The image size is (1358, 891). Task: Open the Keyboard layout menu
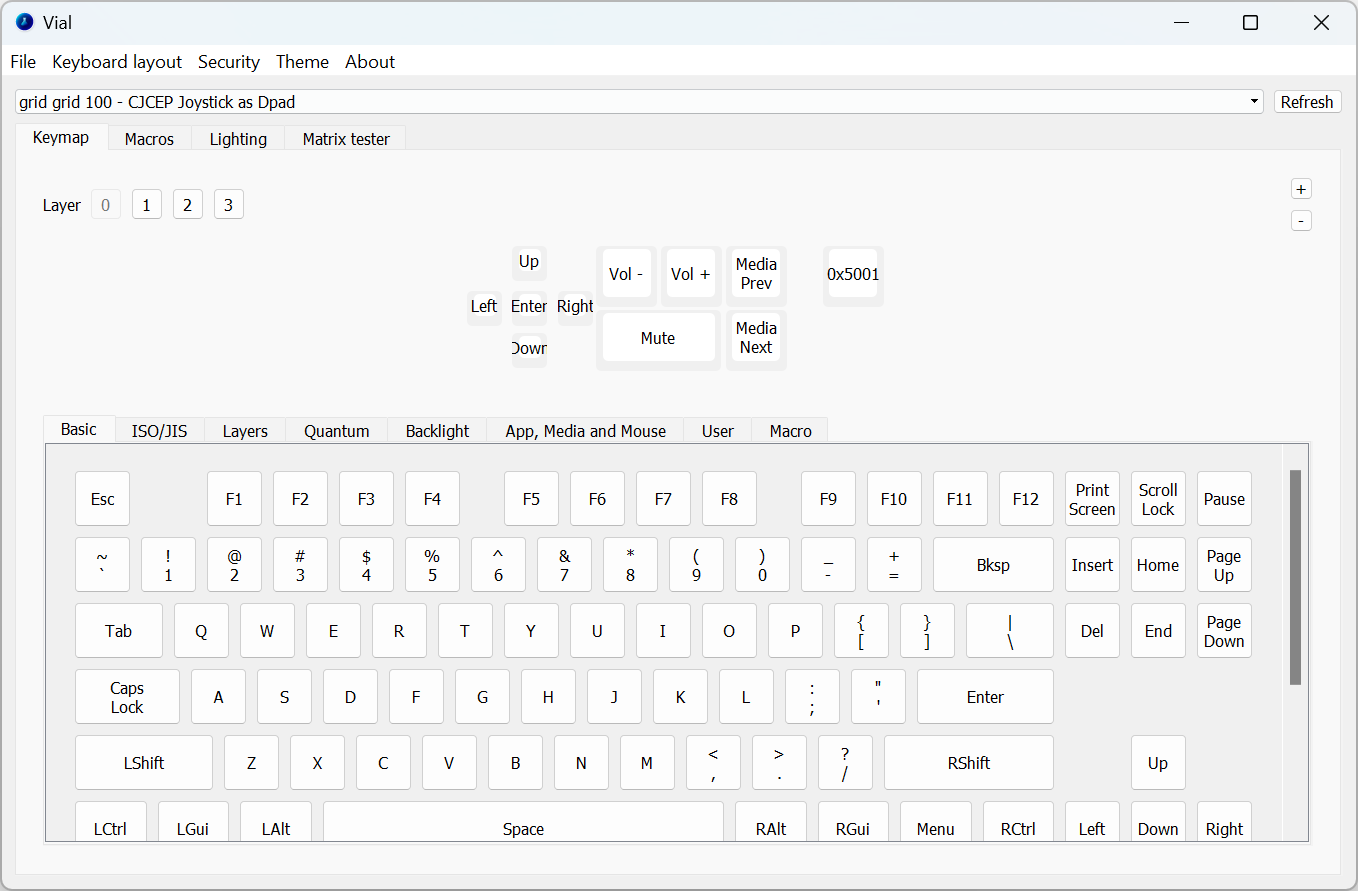[117, 62]
